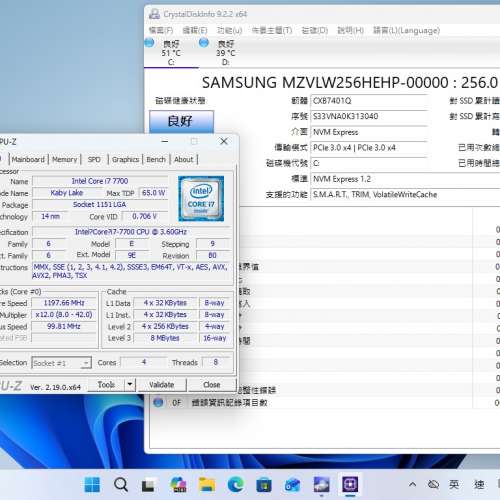Viewport: 500px width, 500px height.
Task: Open the Bench tab in CPU-Z
Action: [156, 159]
